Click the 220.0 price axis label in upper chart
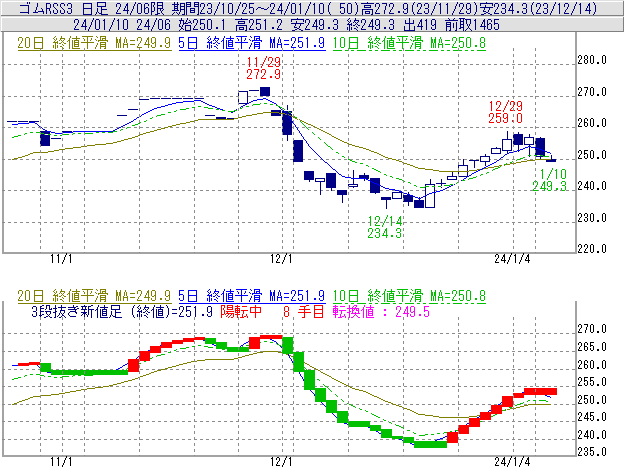The height and width of the screenshot is (475, 624). click(592, 249)
